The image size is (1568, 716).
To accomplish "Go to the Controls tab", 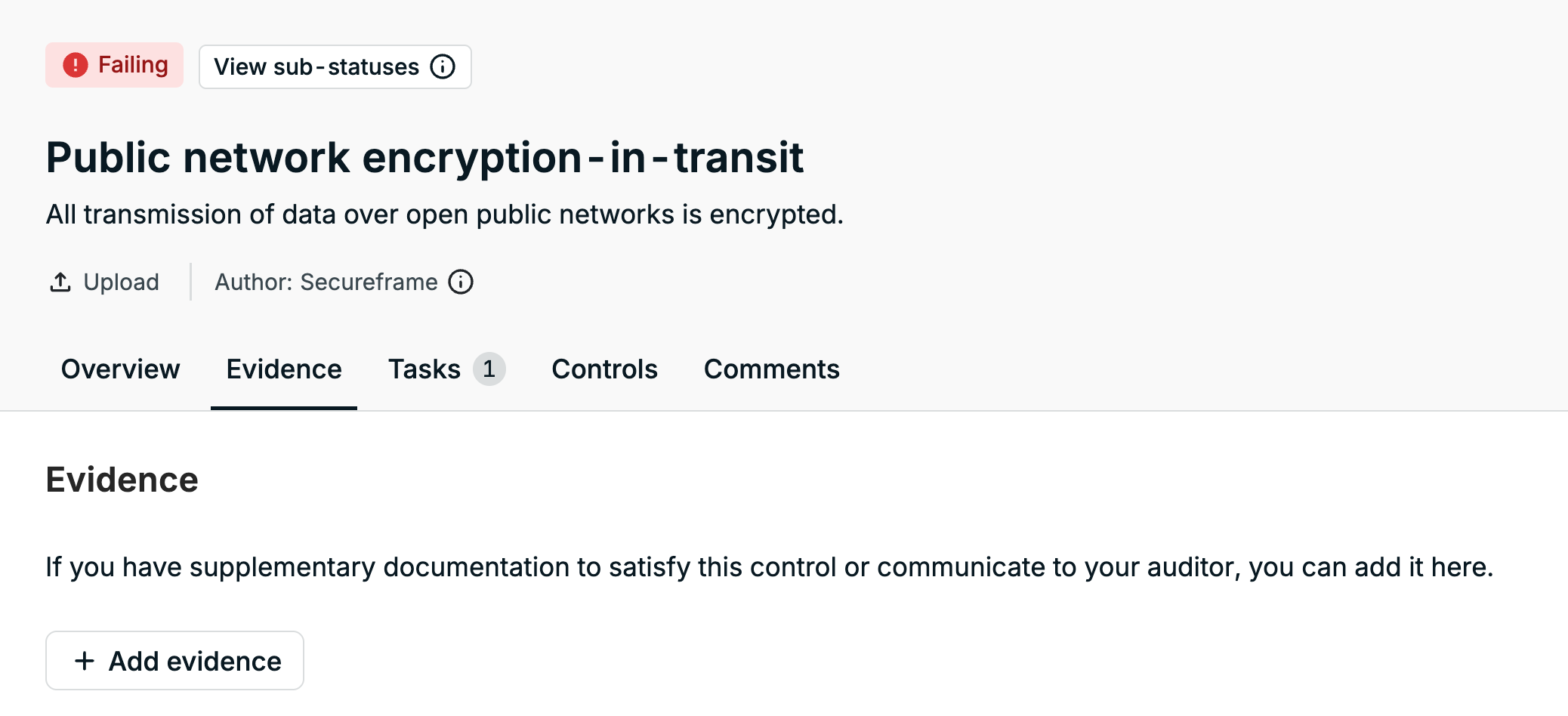I will [605, 369].
